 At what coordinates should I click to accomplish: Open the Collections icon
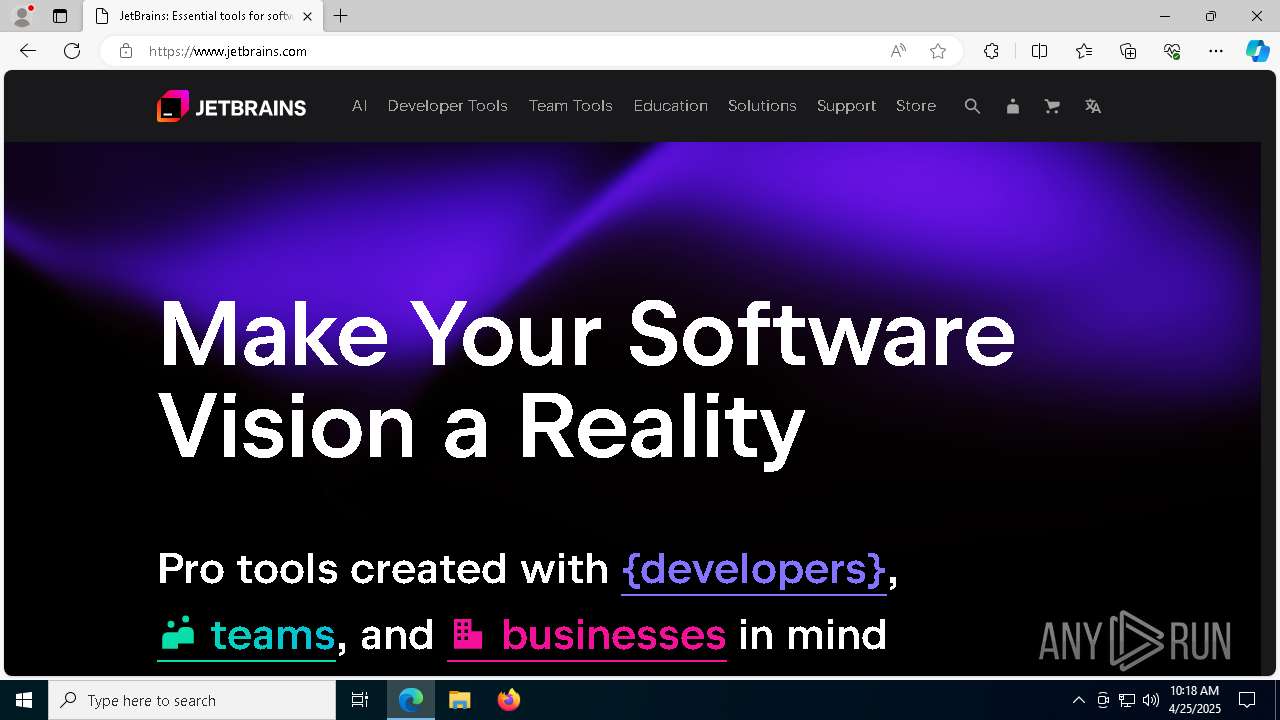click(x=1128, y=51)
